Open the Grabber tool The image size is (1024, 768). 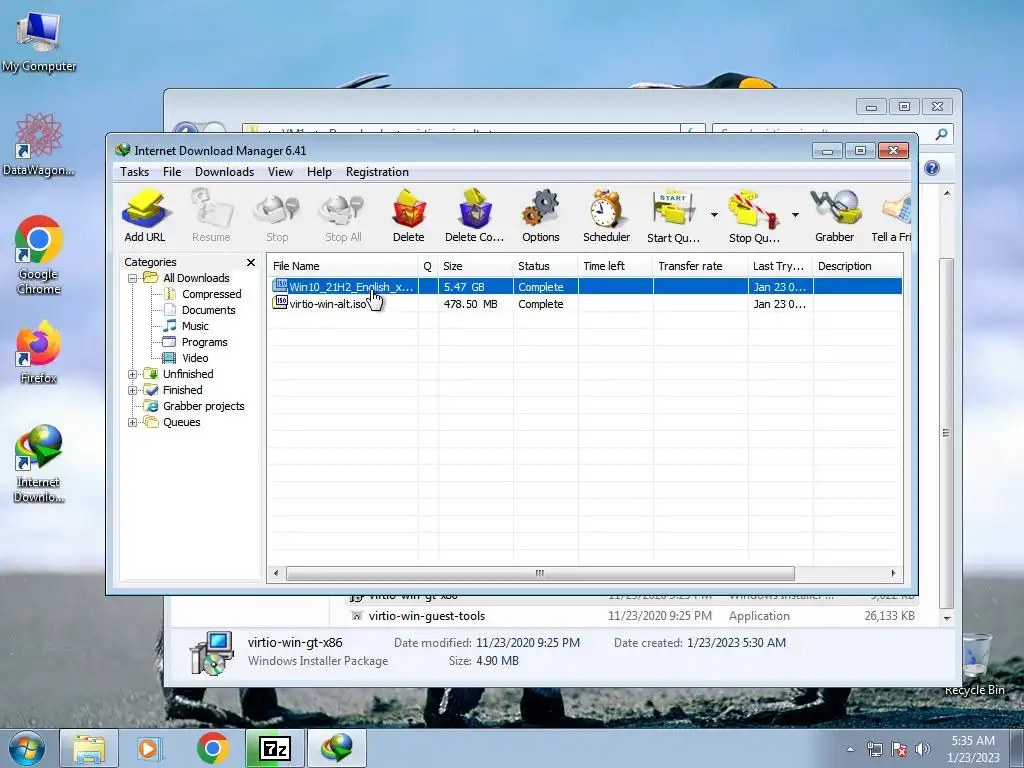click(835, 216)
